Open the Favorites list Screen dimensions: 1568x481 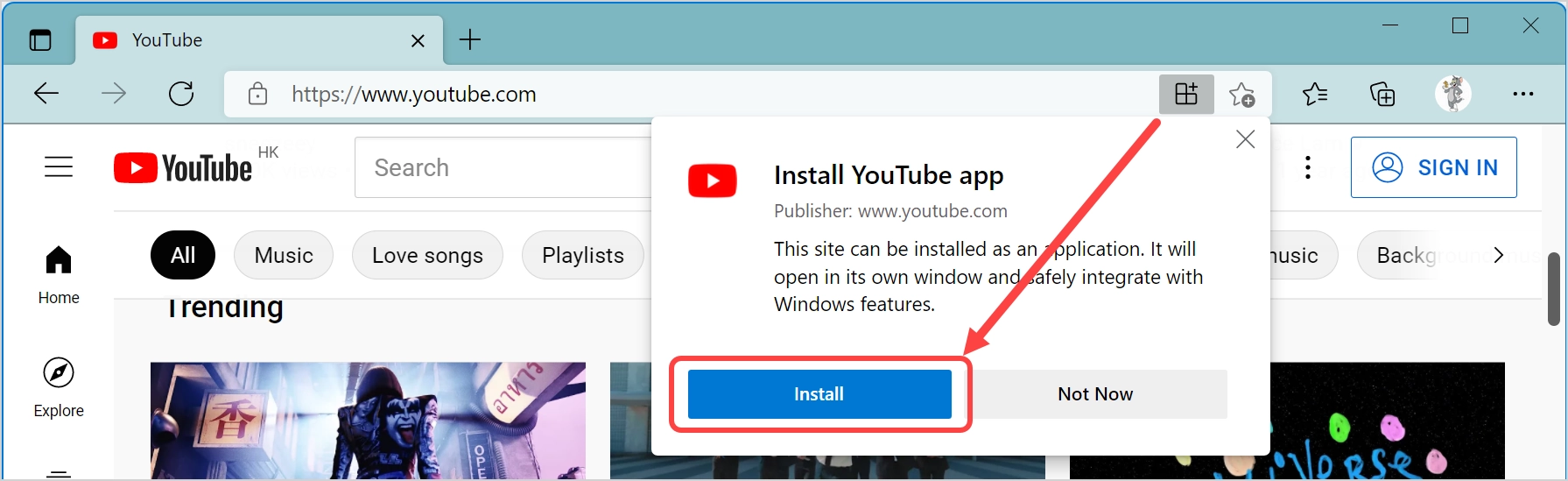[x=1314, y=94]
